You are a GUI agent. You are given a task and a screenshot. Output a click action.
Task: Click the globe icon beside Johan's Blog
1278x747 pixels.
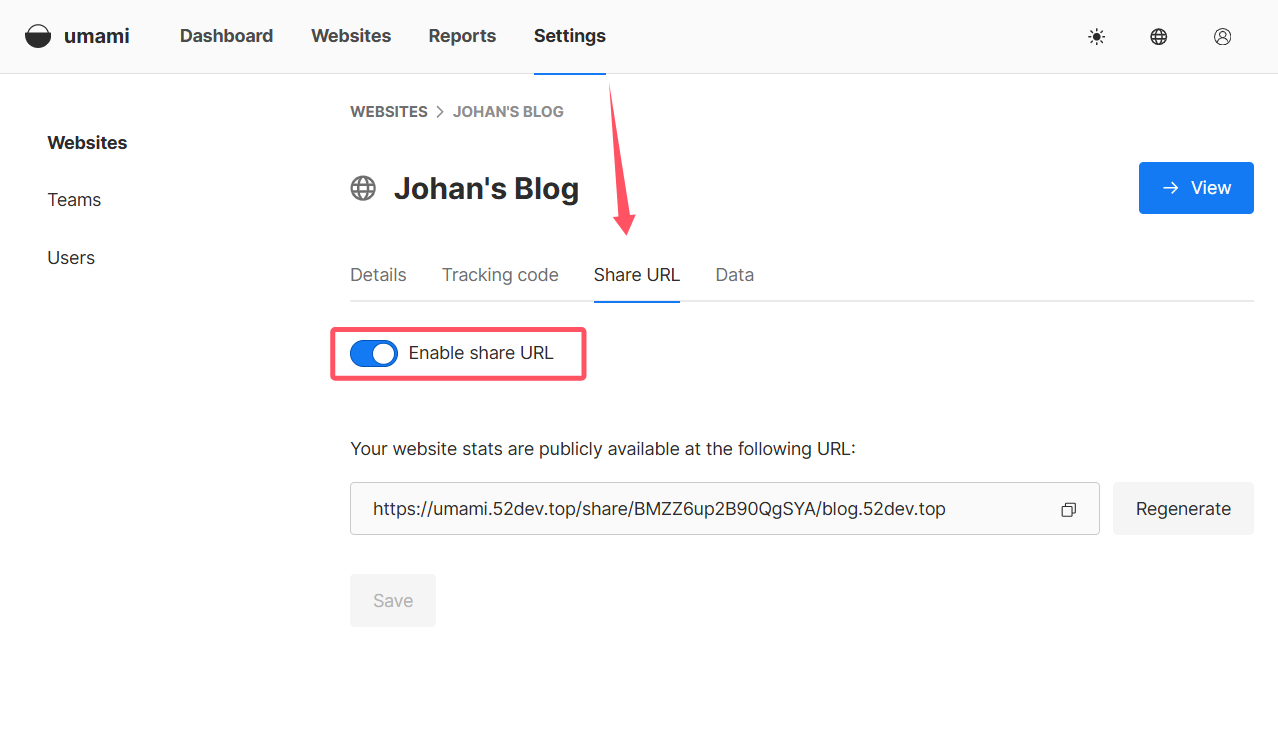tap(363, 188)
